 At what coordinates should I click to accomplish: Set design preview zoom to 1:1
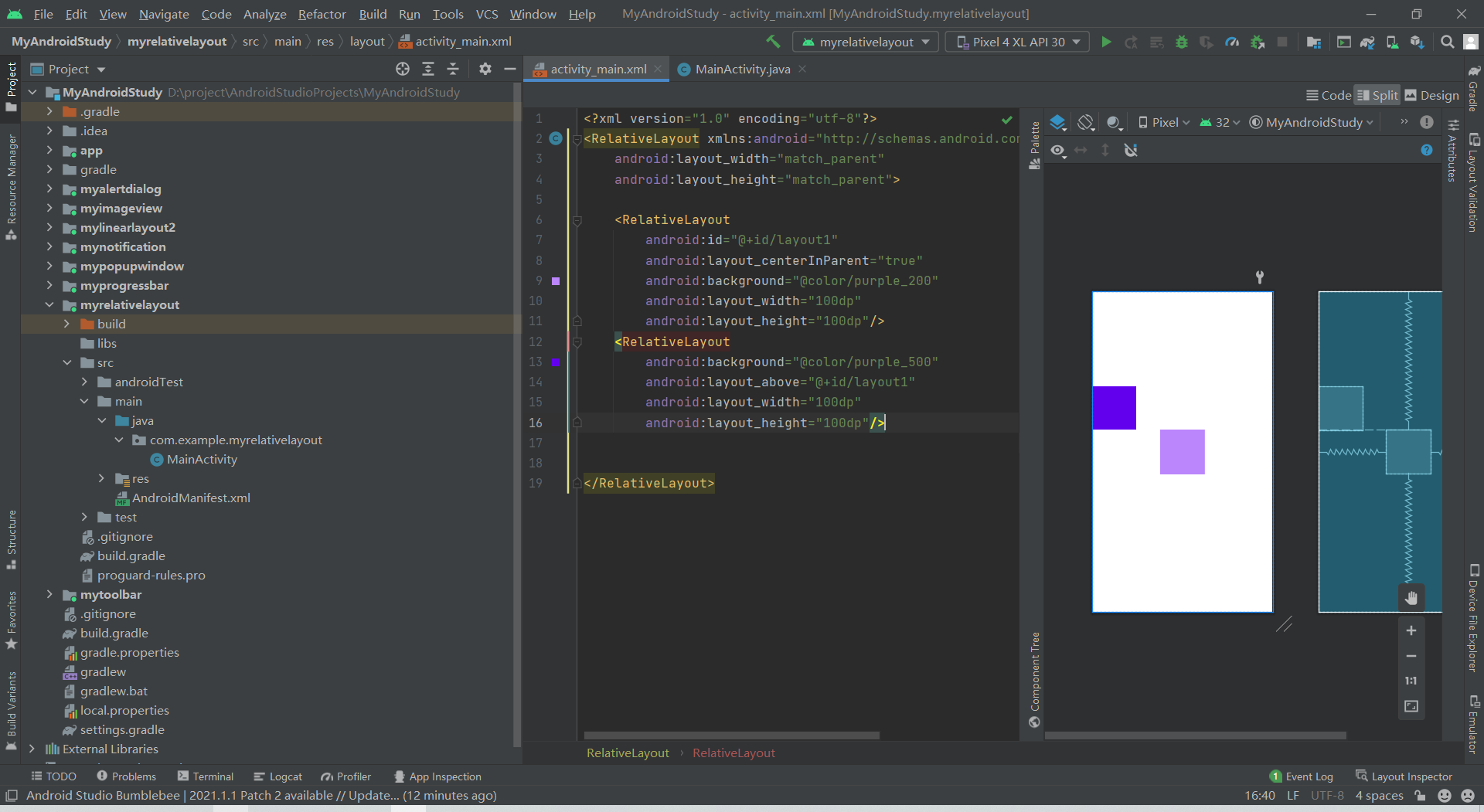pos(1411,681)
